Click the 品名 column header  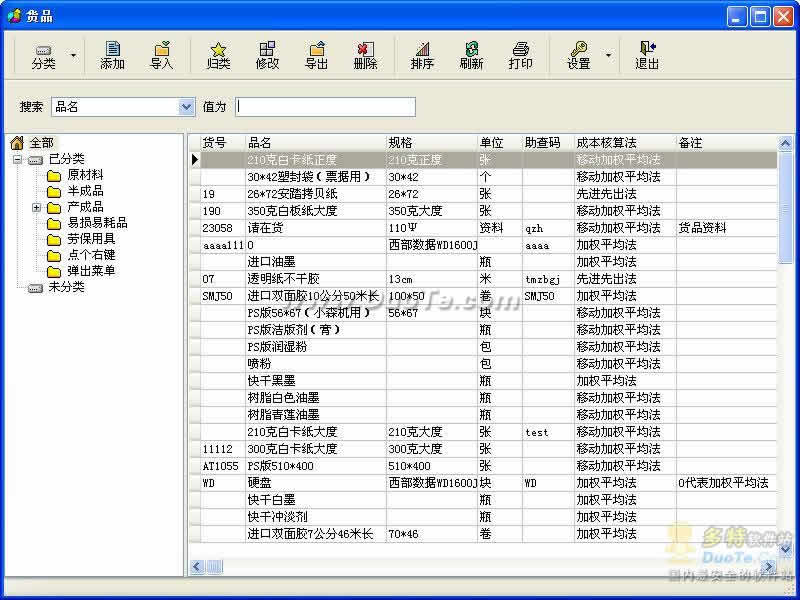[316, 143]
